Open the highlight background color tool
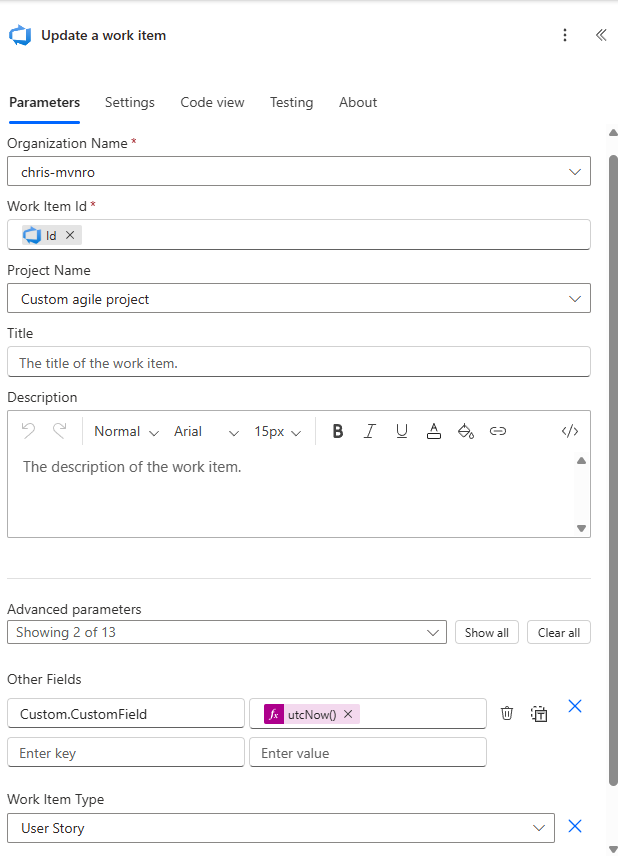Screen dimensions: 618x856 point(465,431)
